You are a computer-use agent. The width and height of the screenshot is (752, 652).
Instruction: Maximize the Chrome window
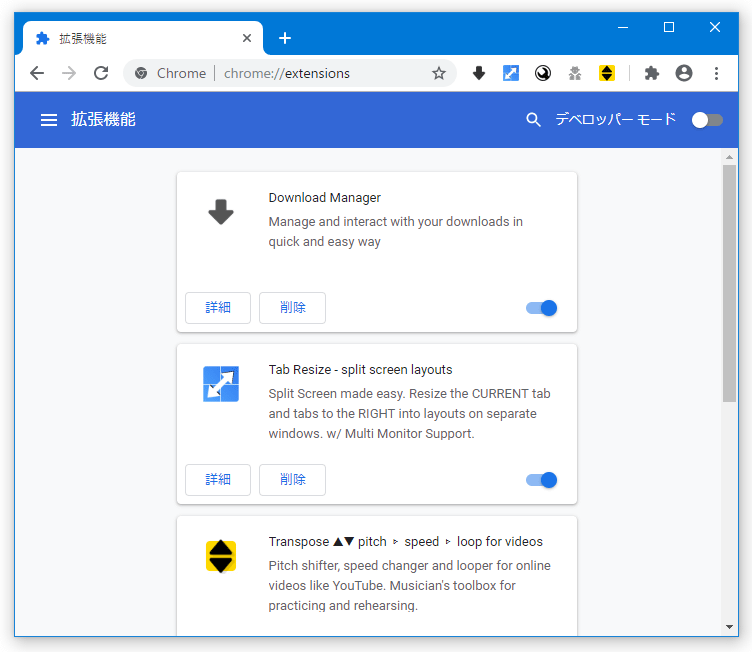click(669, 27)
